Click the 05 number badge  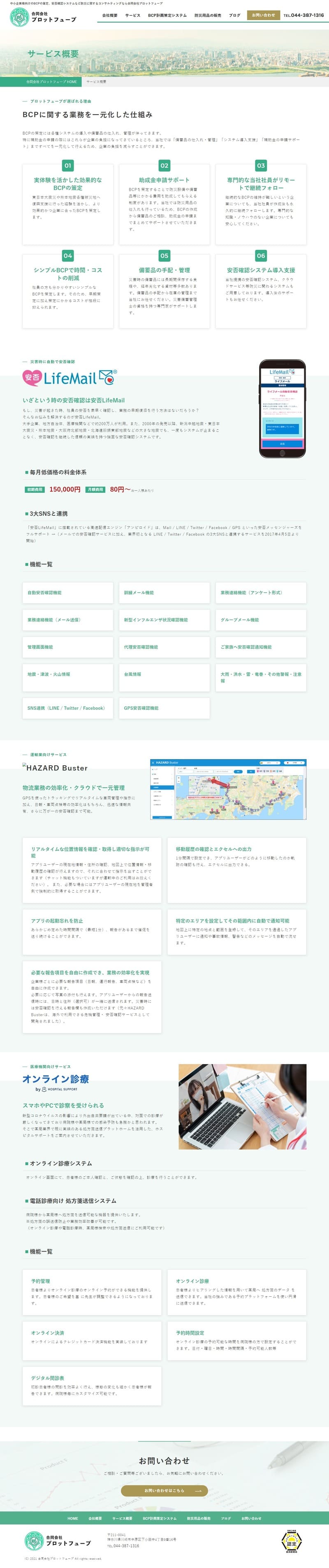pos(164,256)
